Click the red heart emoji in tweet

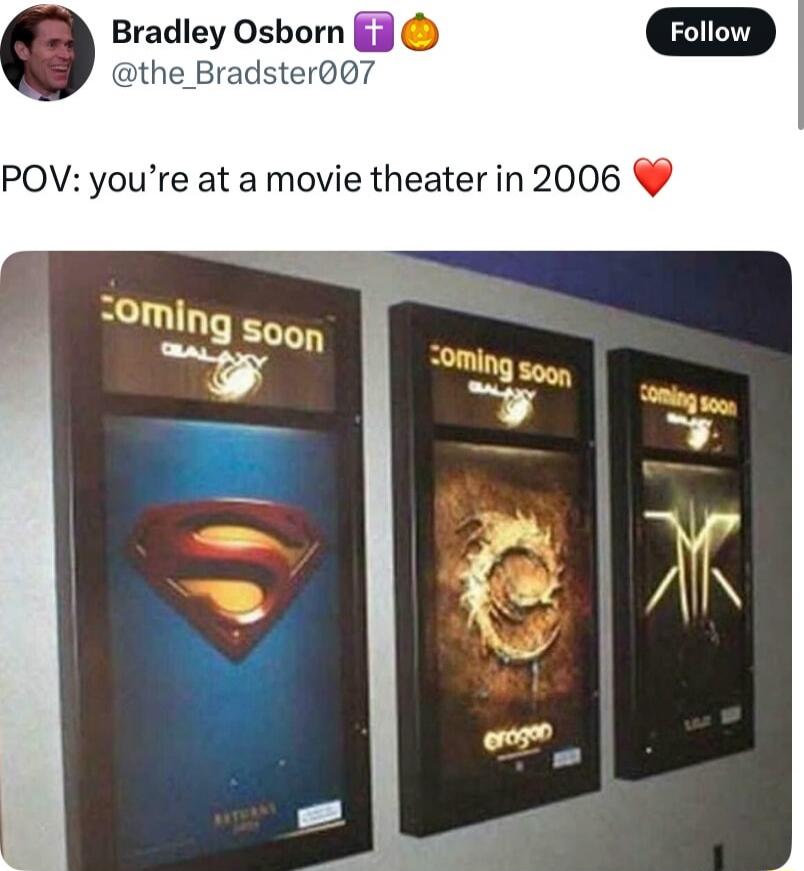click(x=653, y=177)
